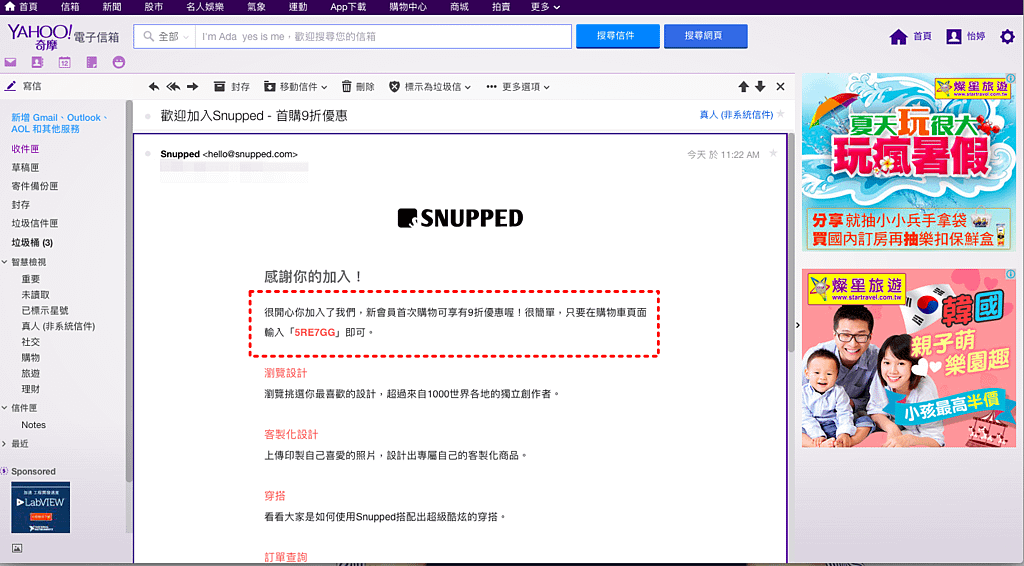Select the 已標示星號 smart view
This screenshot has width=1024, height=566.
tap(44, 311)
